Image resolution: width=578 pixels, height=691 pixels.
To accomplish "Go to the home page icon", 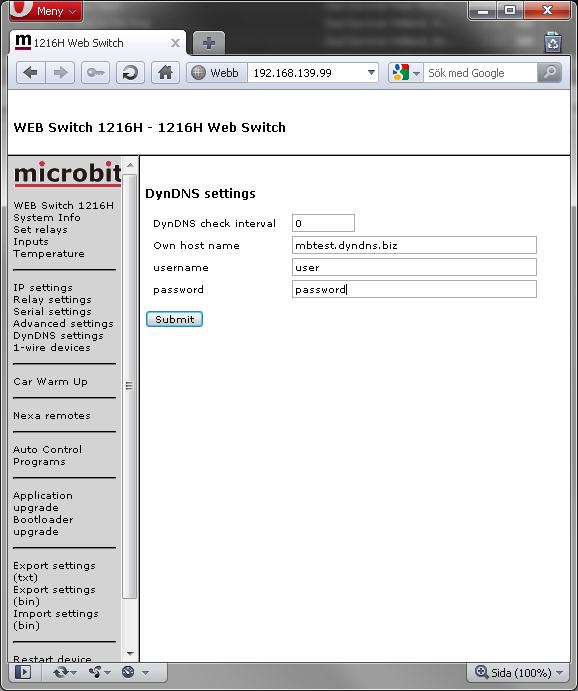I will coord(165,73).
